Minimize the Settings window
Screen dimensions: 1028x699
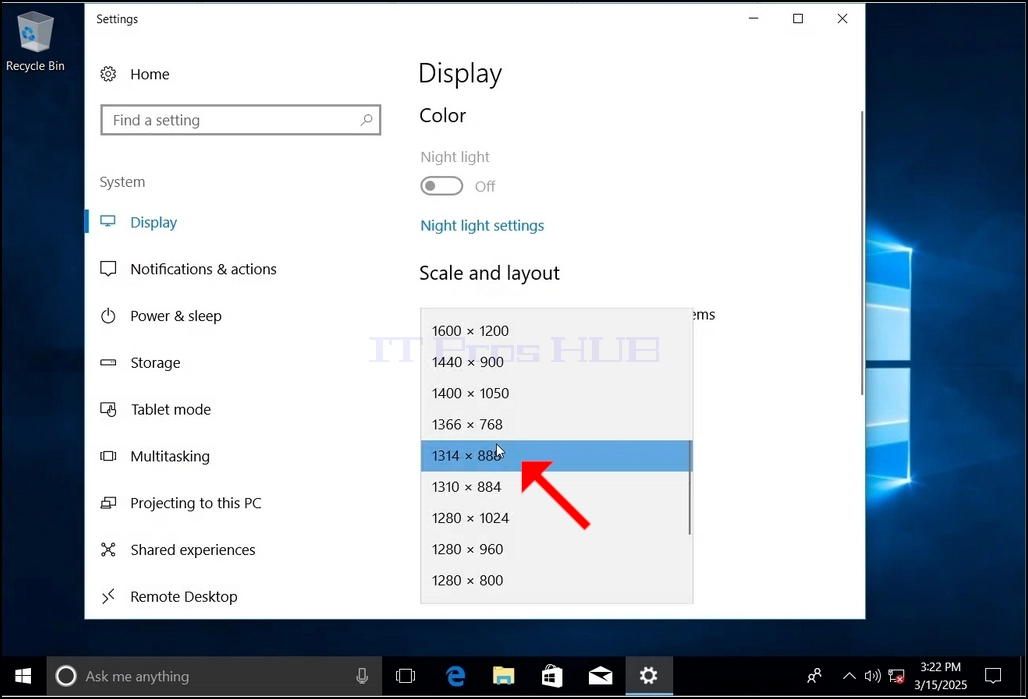(x=753, y=18)
